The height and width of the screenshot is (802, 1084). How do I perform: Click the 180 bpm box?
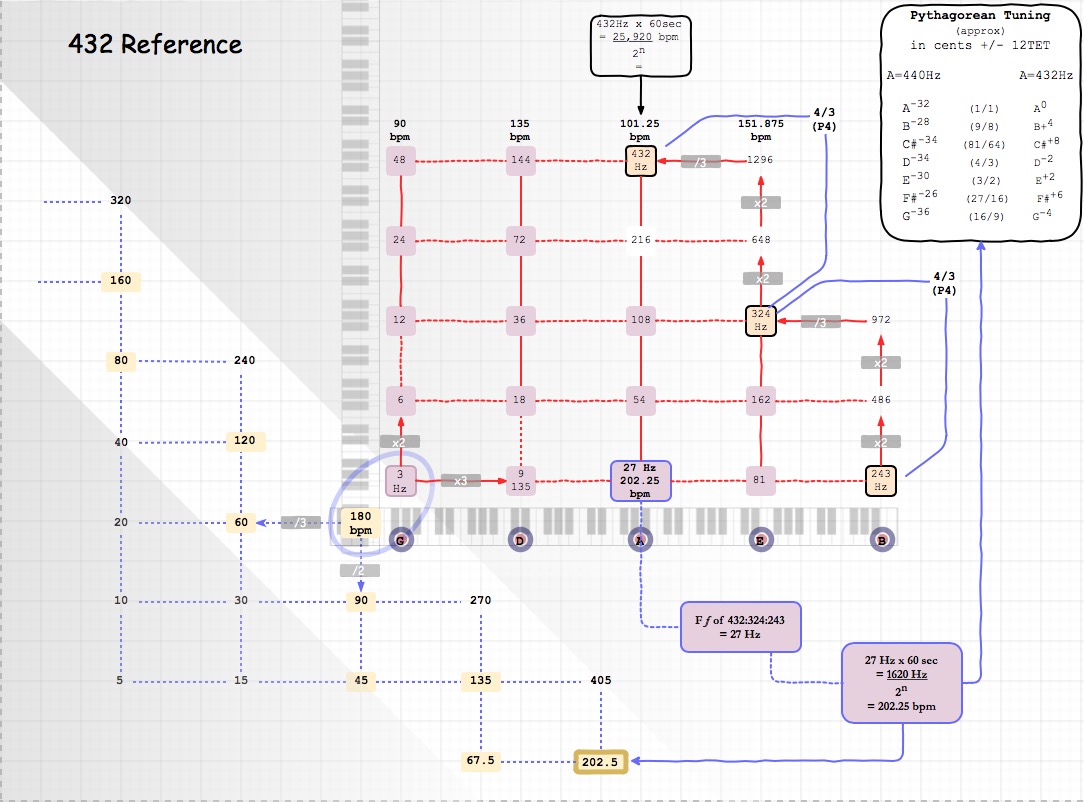tap(361, 523)
